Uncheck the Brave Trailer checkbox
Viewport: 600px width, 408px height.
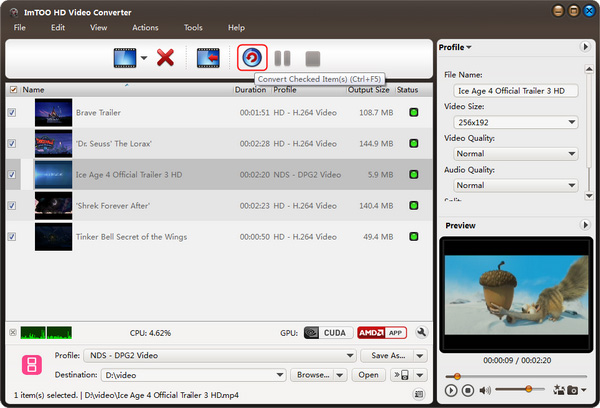12,113
